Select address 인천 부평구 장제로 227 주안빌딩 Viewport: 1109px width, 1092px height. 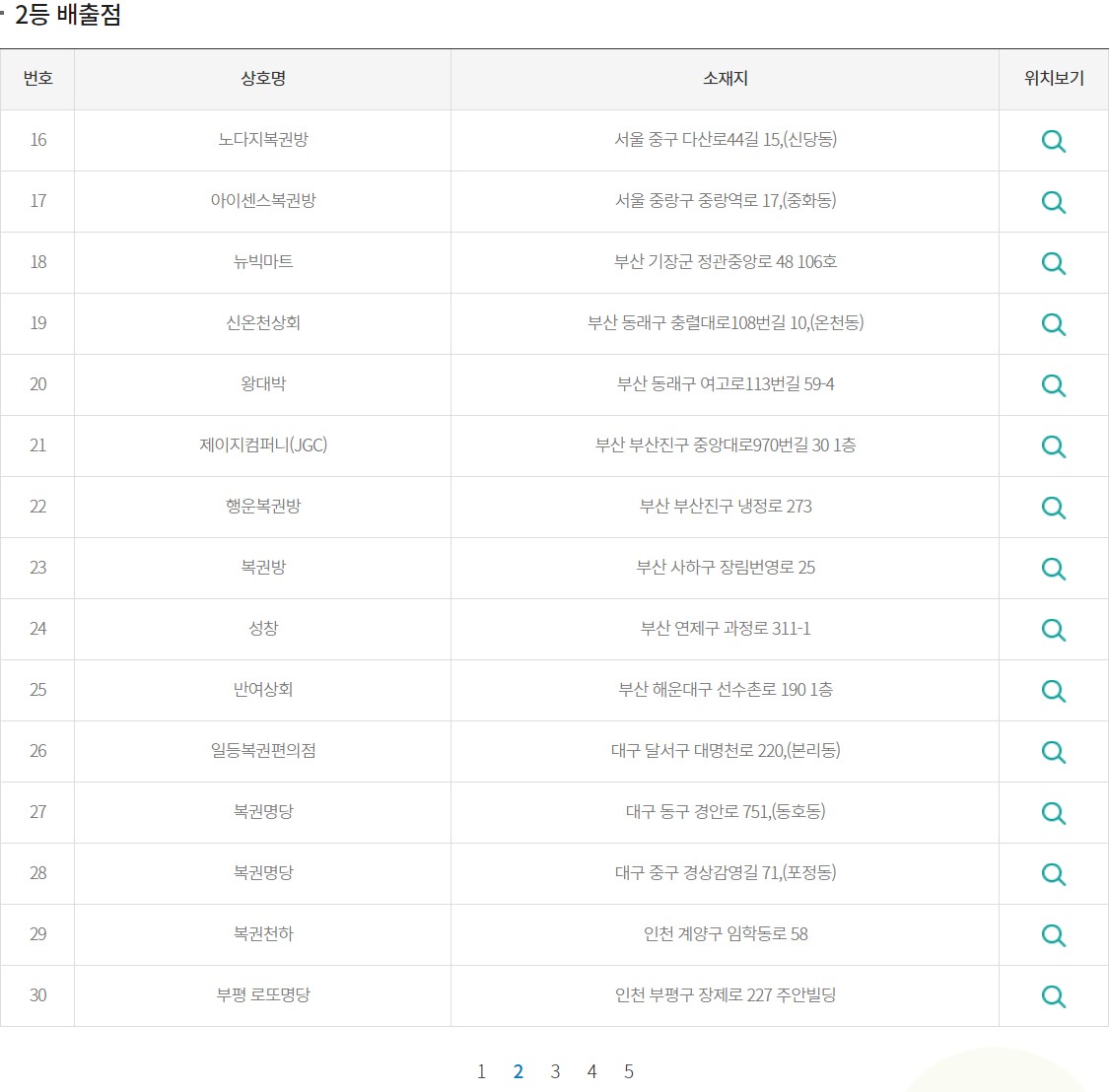click(x=725, y=995)
